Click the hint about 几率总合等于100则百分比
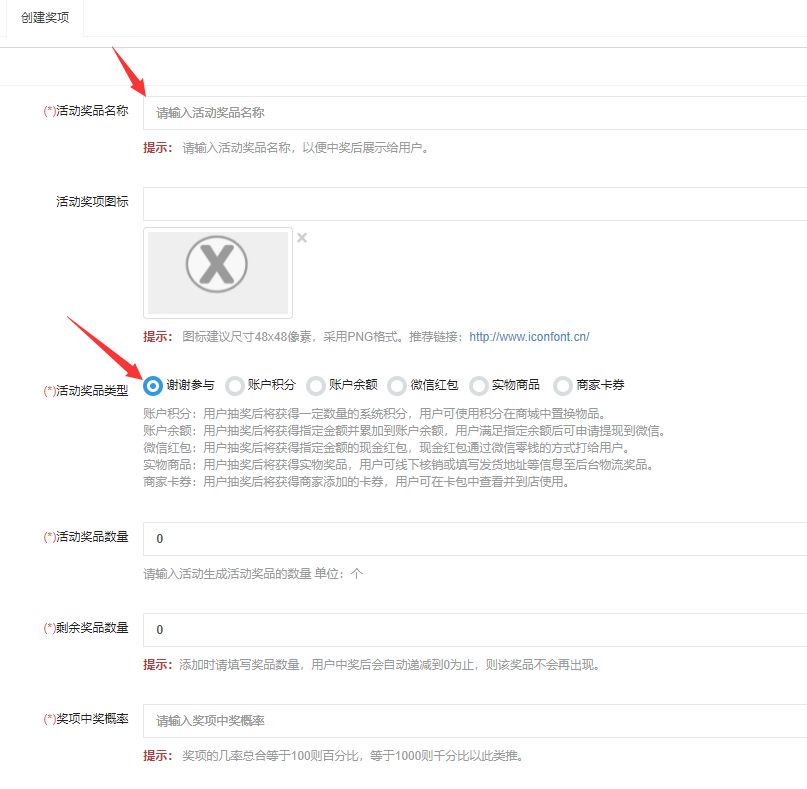The width and height of the screenshot is (807, 789). click(334, 756)
